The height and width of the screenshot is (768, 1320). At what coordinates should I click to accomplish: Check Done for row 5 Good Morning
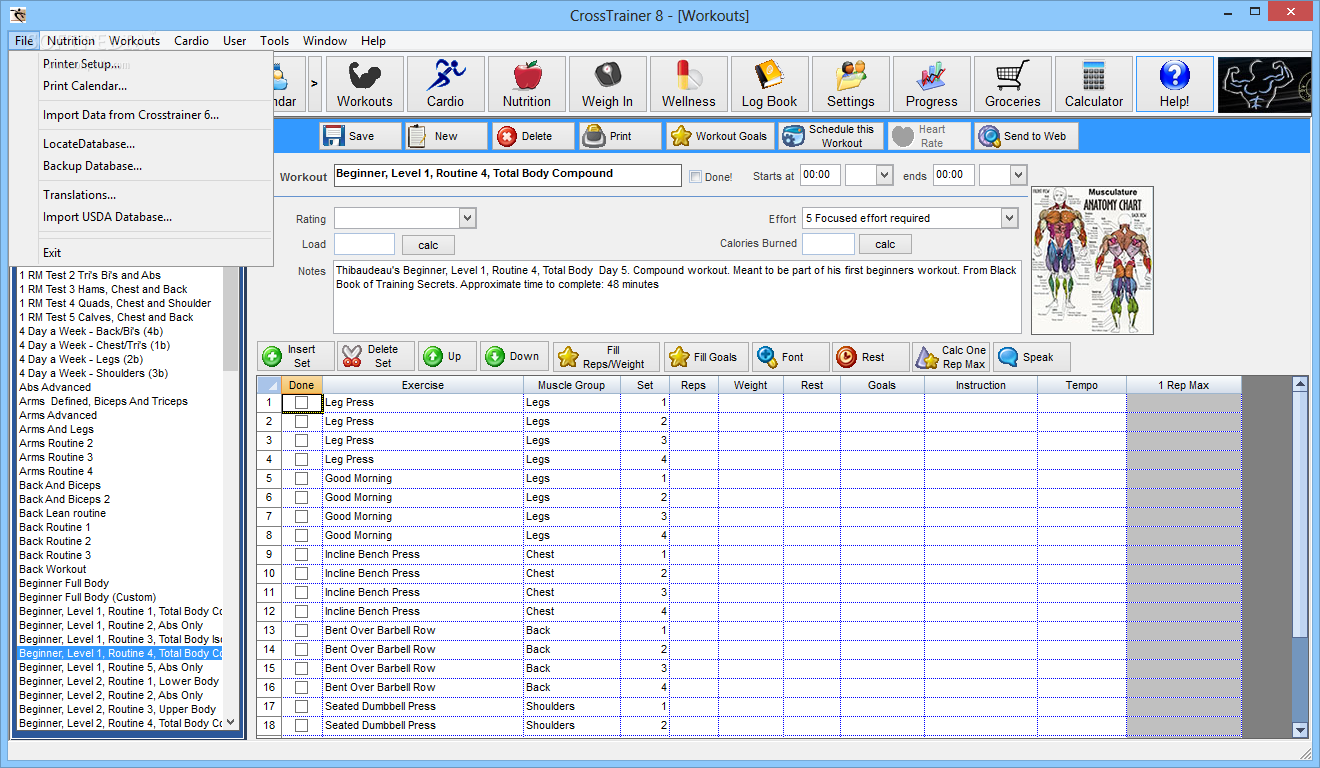click(x=301, y=479)
